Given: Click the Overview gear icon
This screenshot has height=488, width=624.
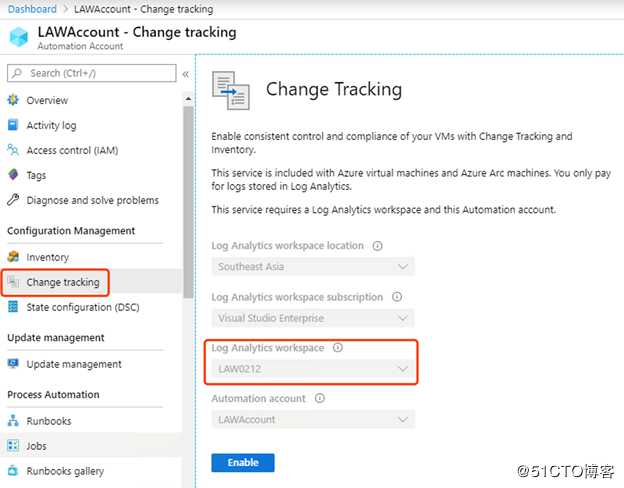Looking at the screenshot, I should point(13,100).
